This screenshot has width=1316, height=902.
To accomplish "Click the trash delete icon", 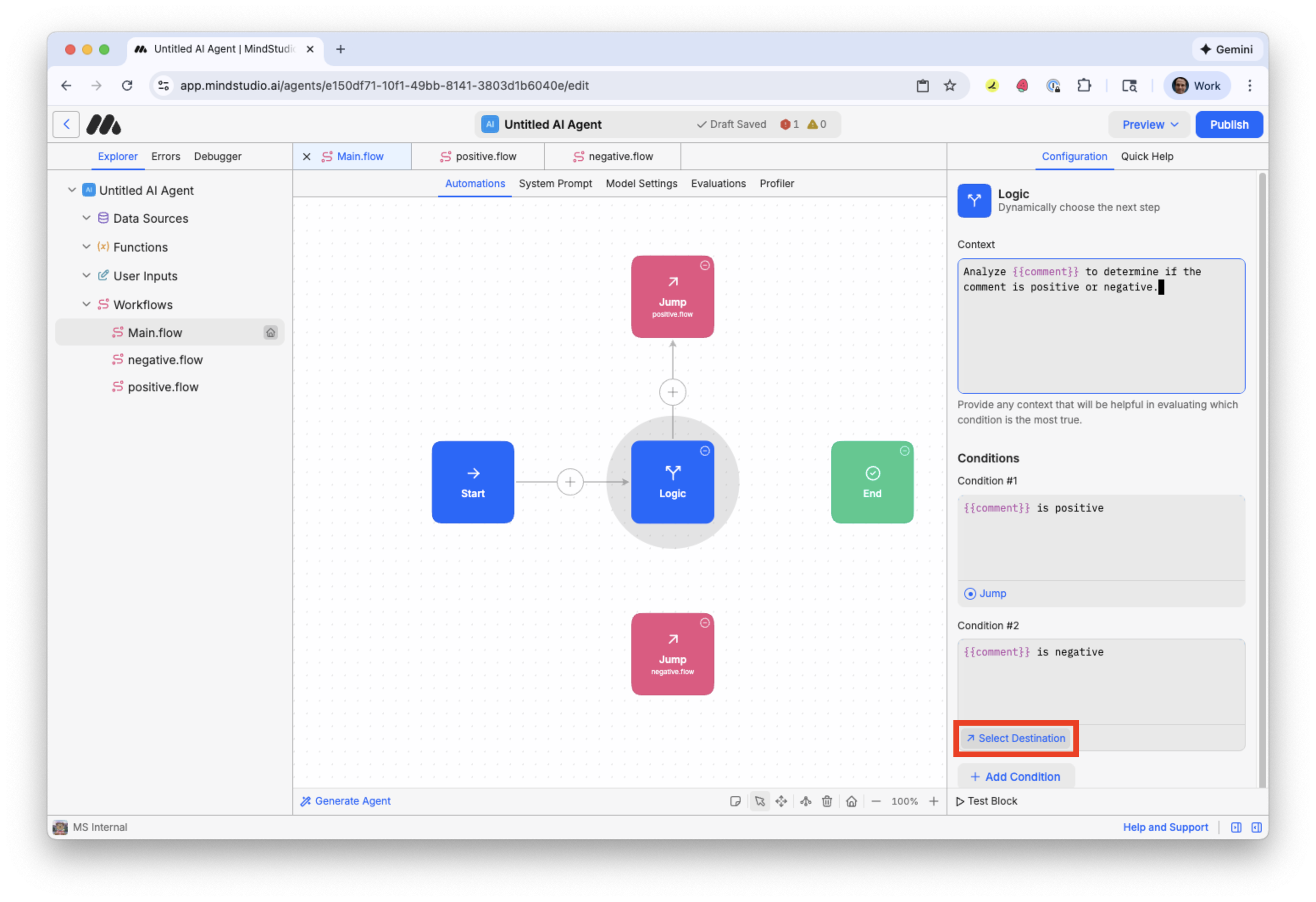I will coord(827,801).
